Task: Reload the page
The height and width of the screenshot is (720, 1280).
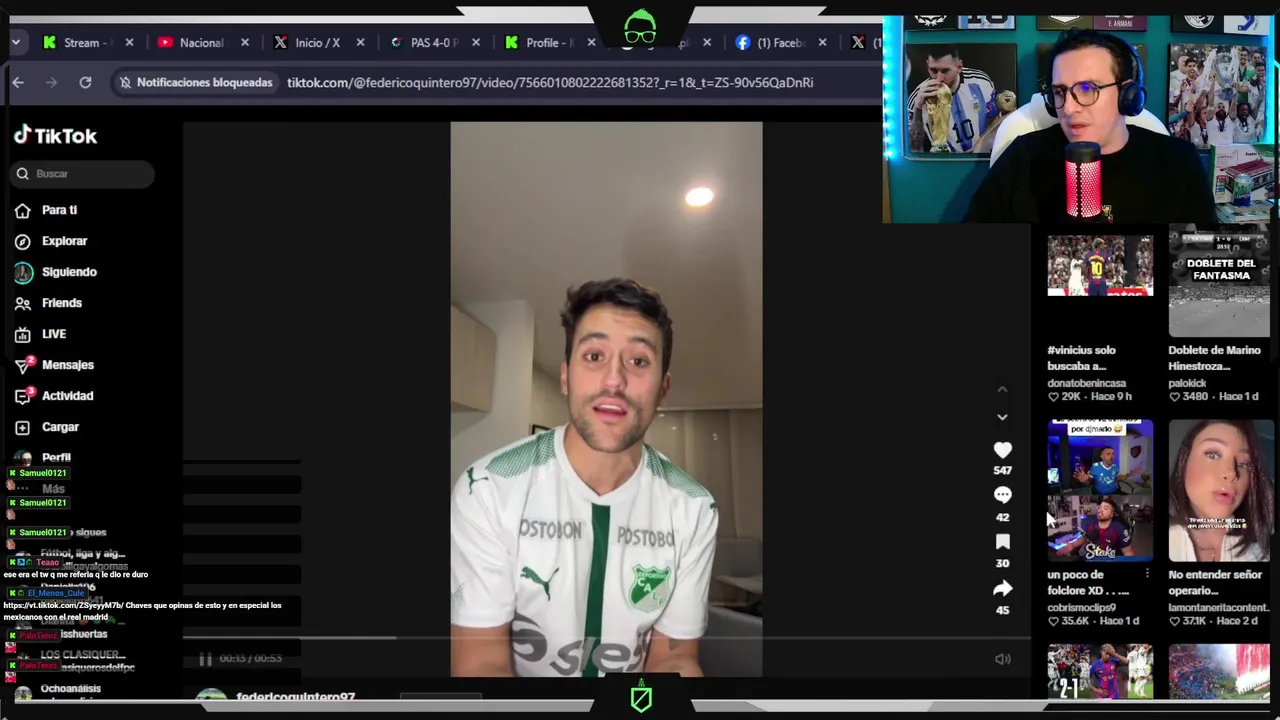Action: [x=85, y=83]
